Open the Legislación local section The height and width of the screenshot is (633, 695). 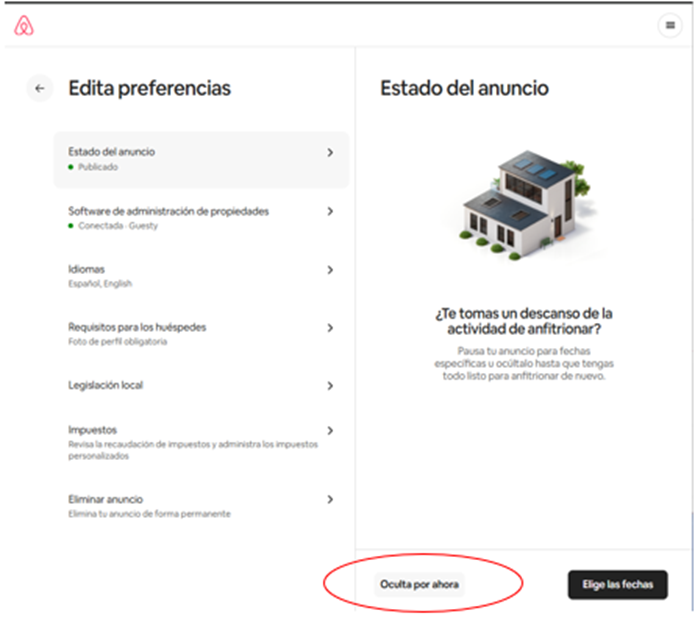(x=202, y=386)
